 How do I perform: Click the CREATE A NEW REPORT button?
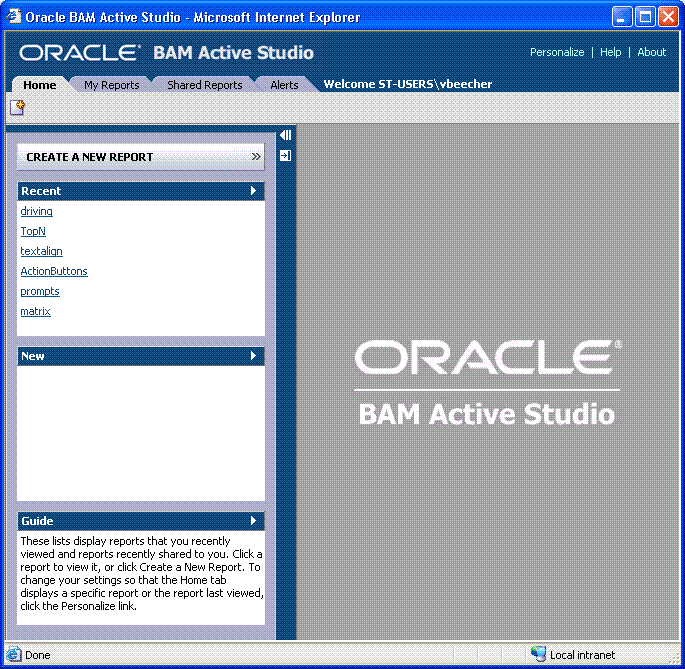[141, 156]
